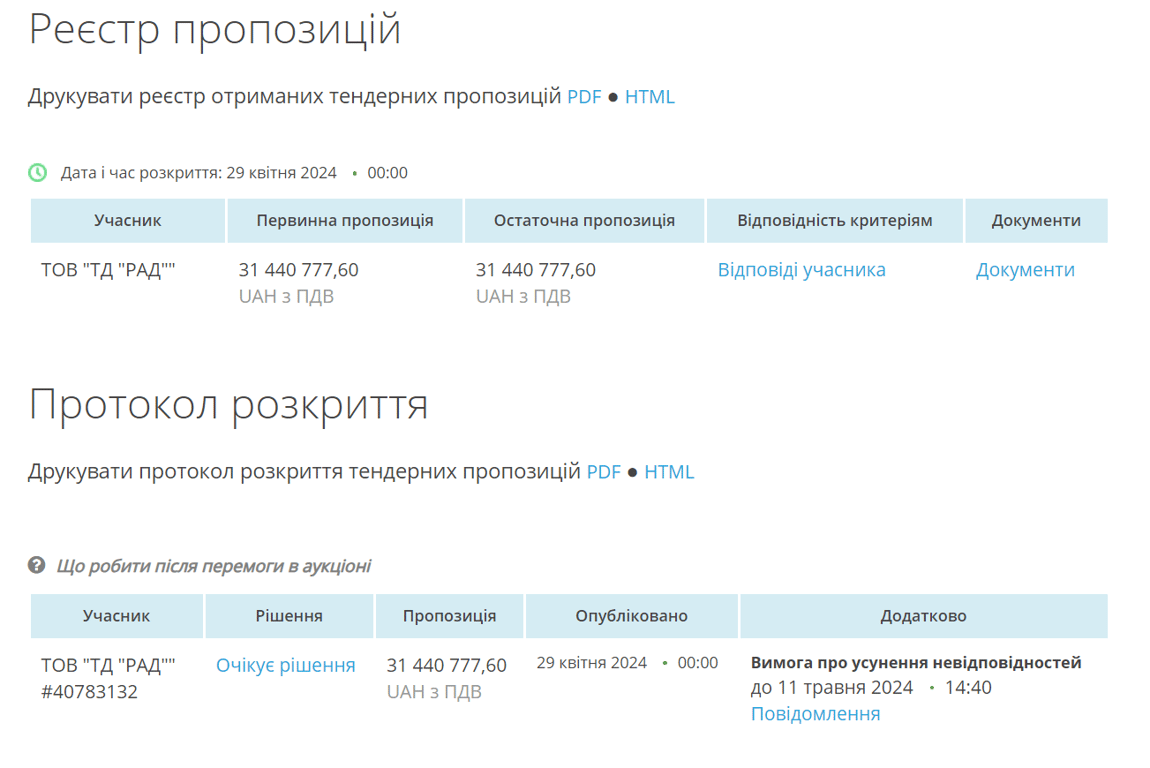The image size is (1150, 768).
Task: Select the Учасник column header
Action: coord(127,220)
